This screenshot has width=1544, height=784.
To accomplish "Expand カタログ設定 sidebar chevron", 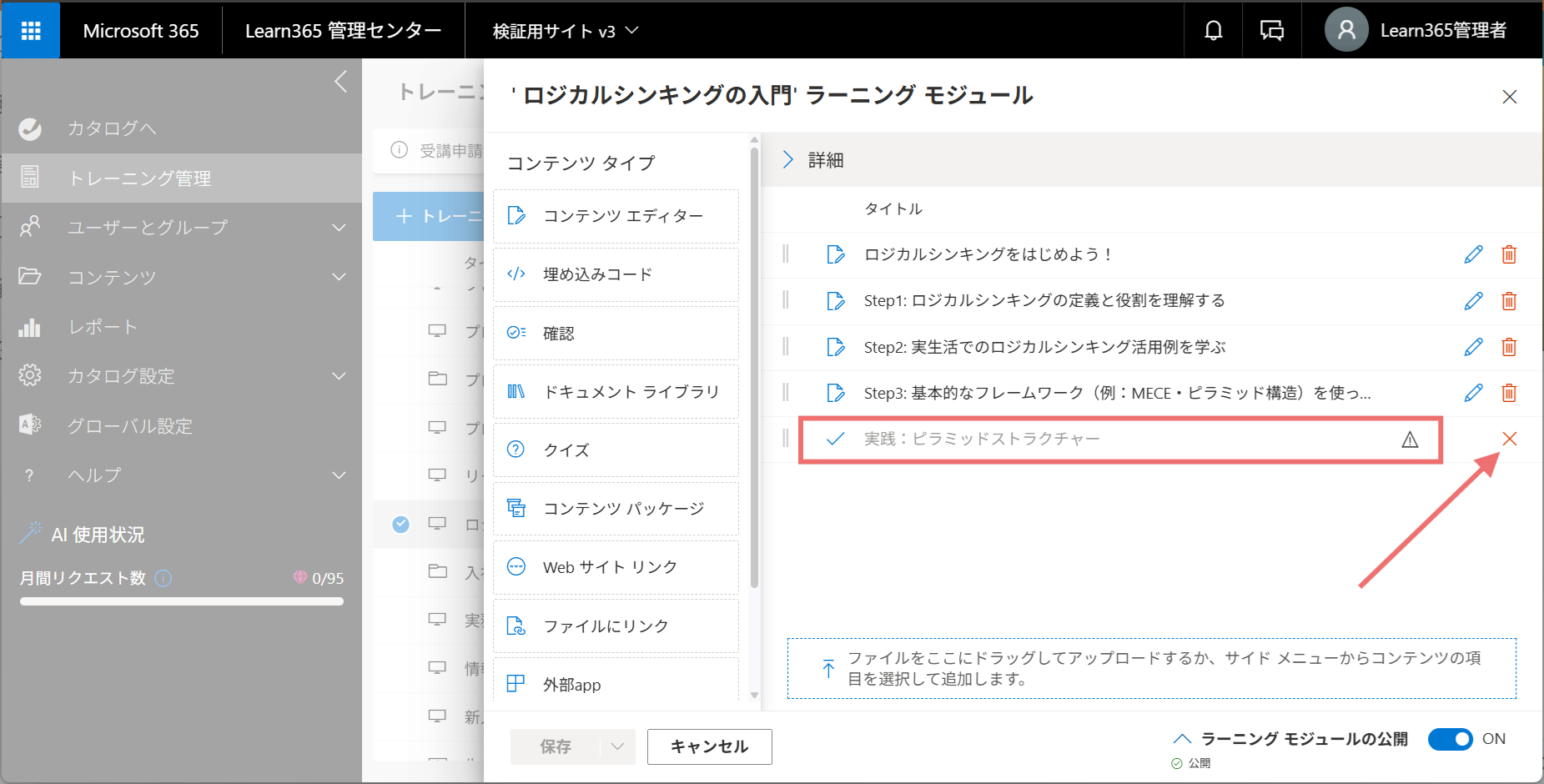I will pyautogui.click(x=339, y=376).
